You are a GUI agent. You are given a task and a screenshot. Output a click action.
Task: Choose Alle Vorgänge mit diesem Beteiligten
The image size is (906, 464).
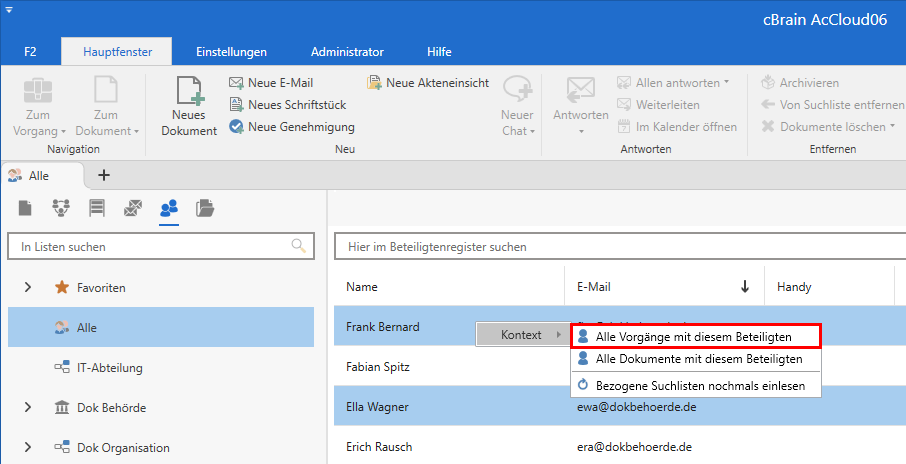coord(693,338)
